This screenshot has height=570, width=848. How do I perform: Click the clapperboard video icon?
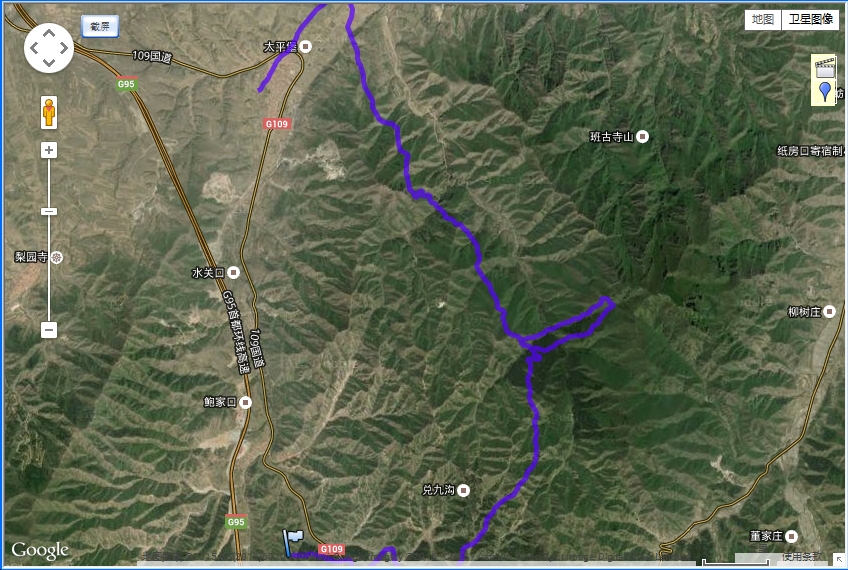pos(825,67)
